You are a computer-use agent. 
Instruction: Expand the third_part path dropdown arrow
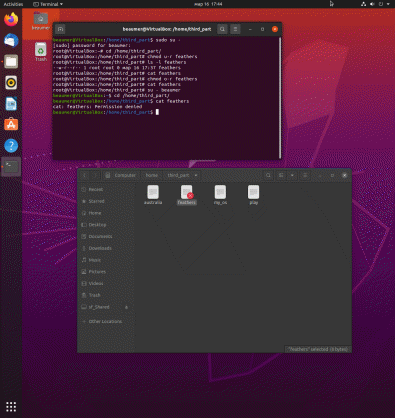[196, 175]
